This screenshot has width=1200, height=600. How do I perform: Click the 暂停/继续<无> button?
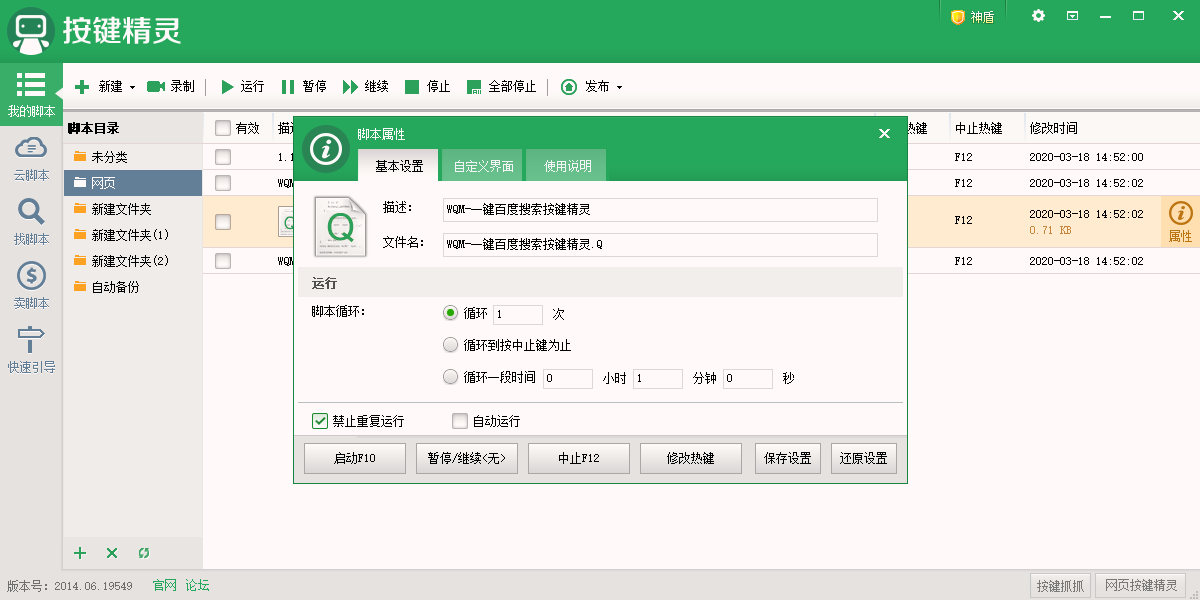pyautogui.click(x=467, y=458)
